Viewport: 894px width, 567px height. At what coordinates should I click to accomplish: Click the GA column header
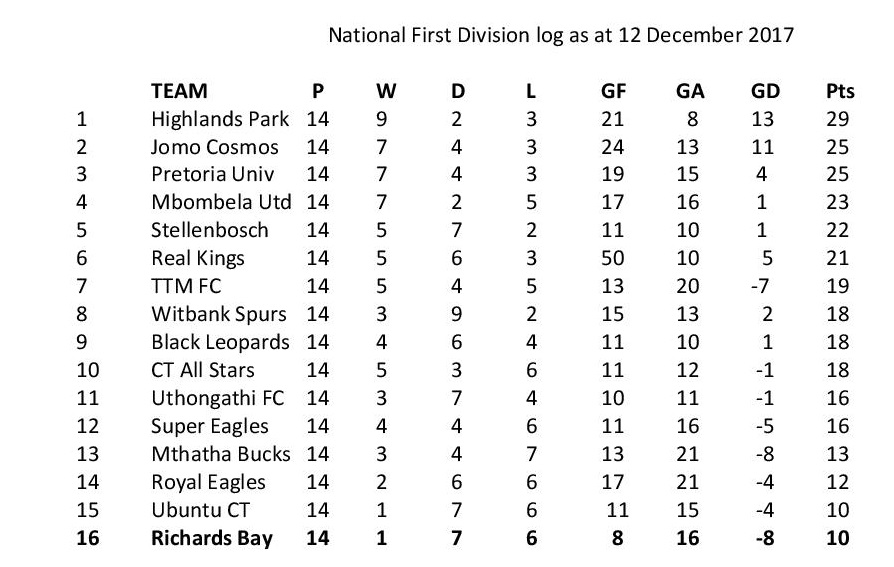point(690,91)
